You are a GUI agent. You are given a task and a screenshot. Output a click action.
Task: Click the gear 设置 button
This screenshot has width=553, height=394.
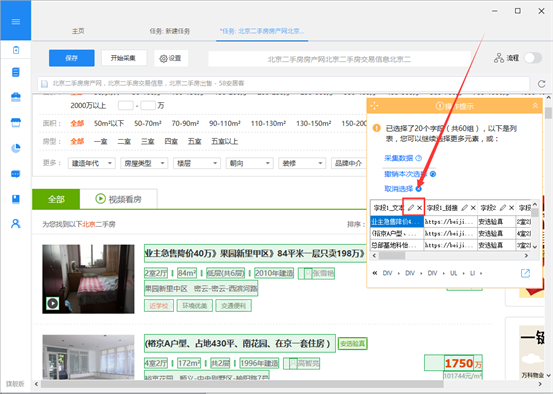[171, 58]
